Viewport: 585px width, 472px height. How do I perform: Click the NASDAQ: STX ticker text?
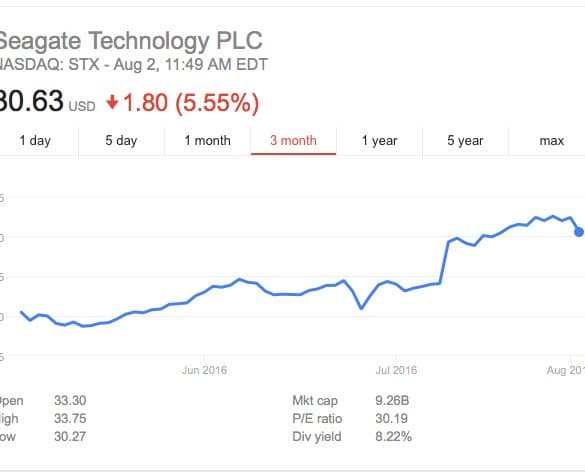[x=49, y=64]
